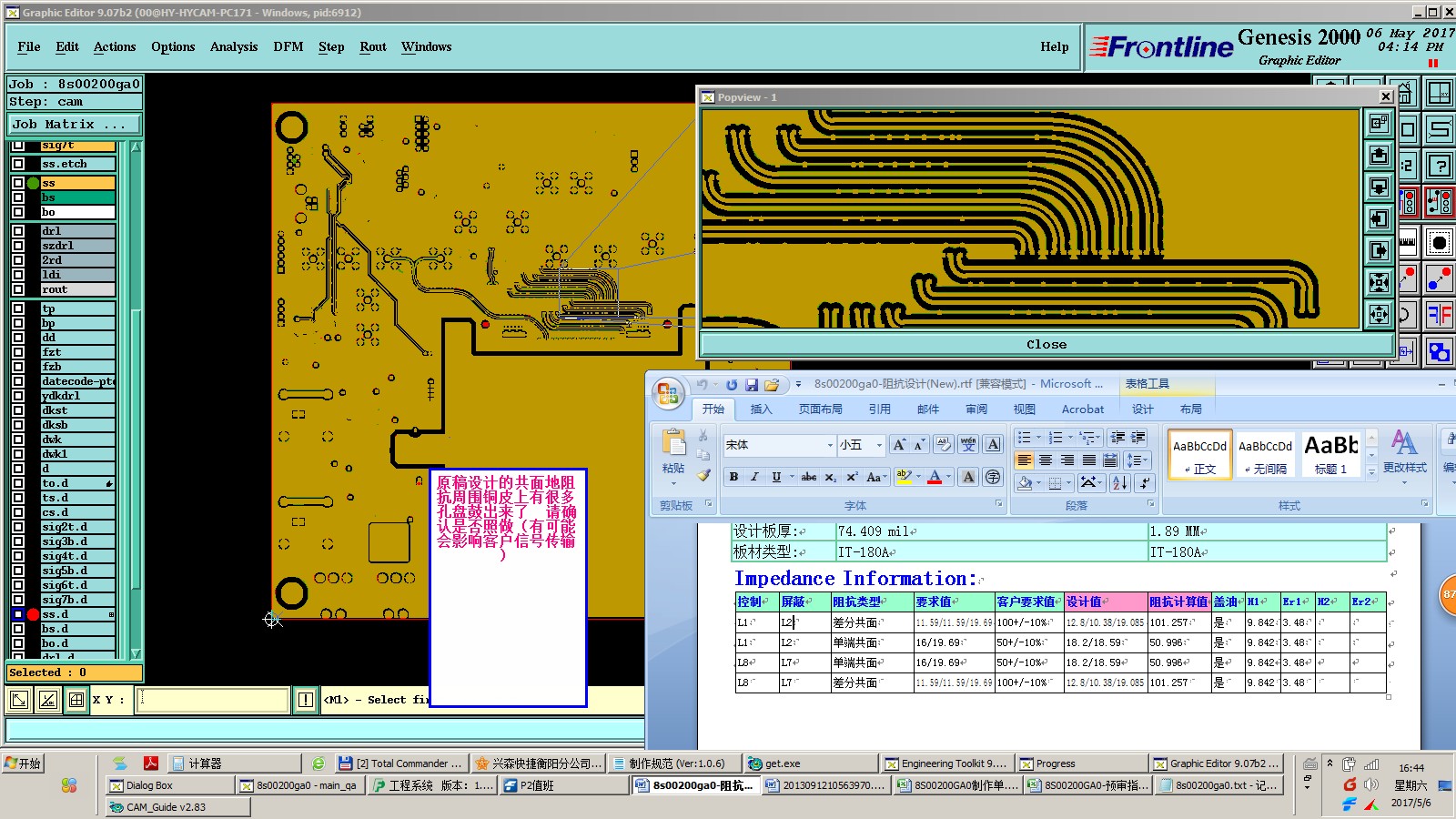The height and width of the screenshot is (819, 1456).
Task: Click the X Y coordinate input field
Action: tap(212, 700)
